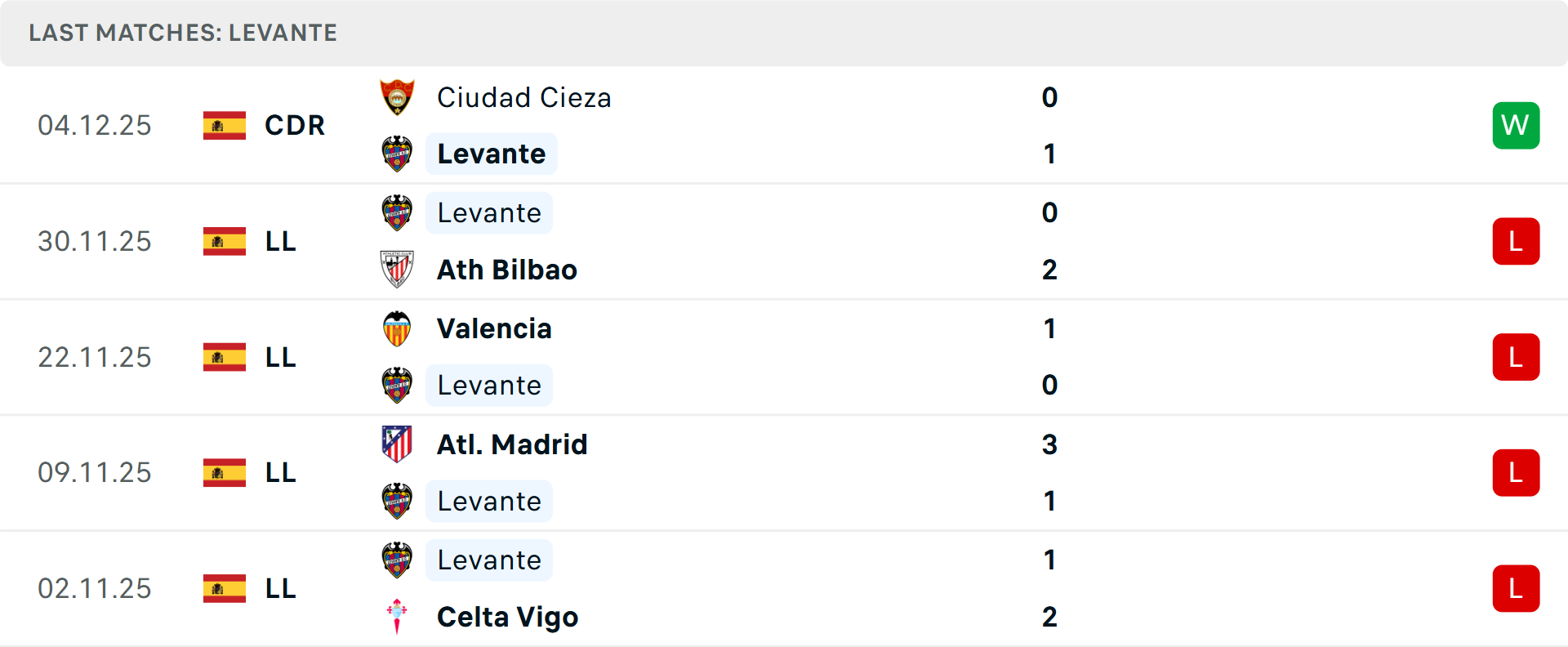Click the L badge for Valencia match
This screenshot has height=647, width=1568.
coord(1516,357)
